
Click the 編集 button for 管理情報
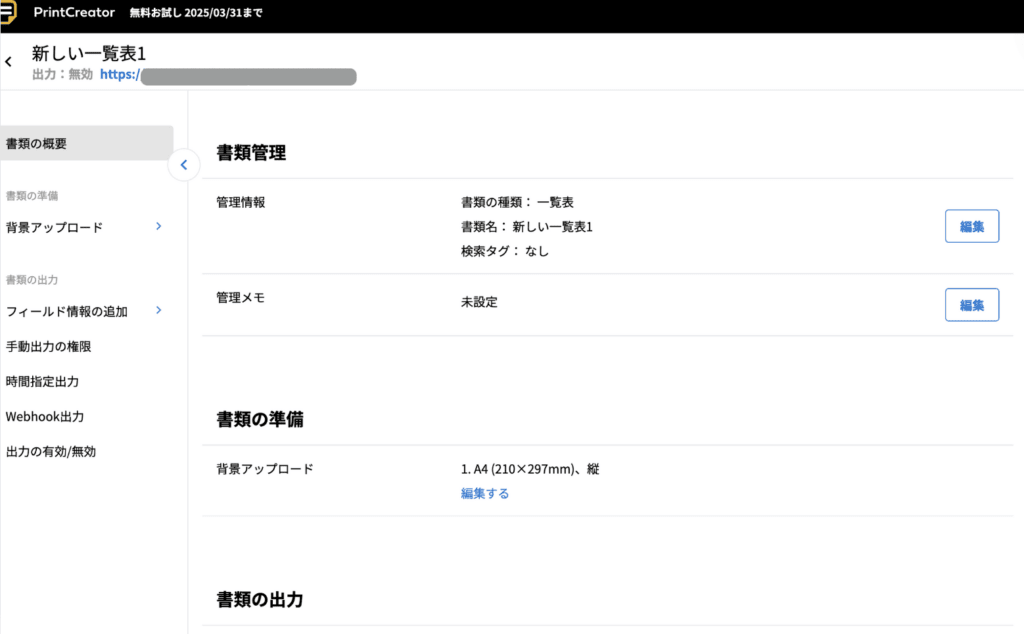971,226
